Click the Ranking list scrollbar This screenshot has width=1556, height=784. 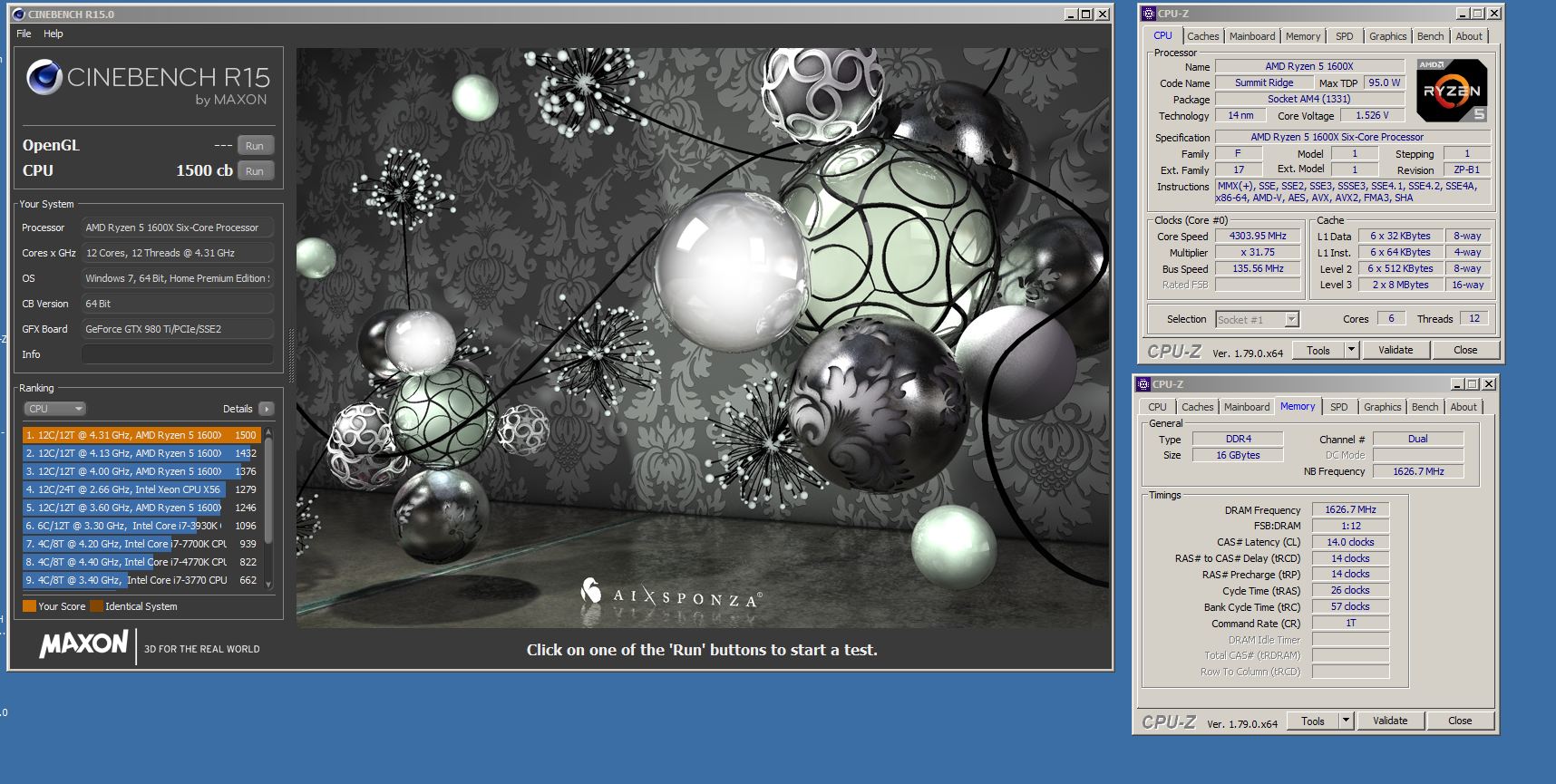(268, 508)
